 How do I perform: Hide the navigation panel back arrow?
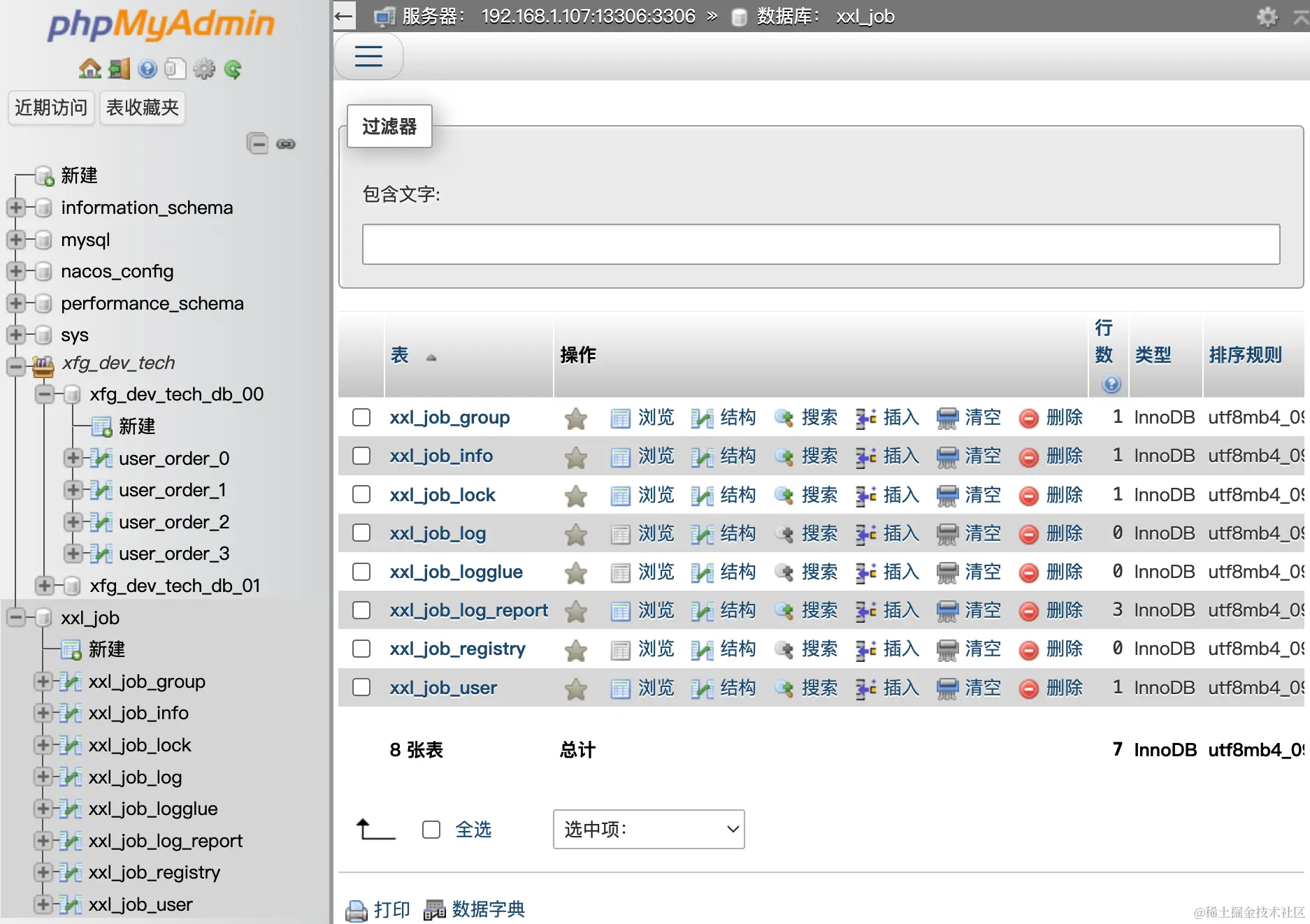pos(344,15)
